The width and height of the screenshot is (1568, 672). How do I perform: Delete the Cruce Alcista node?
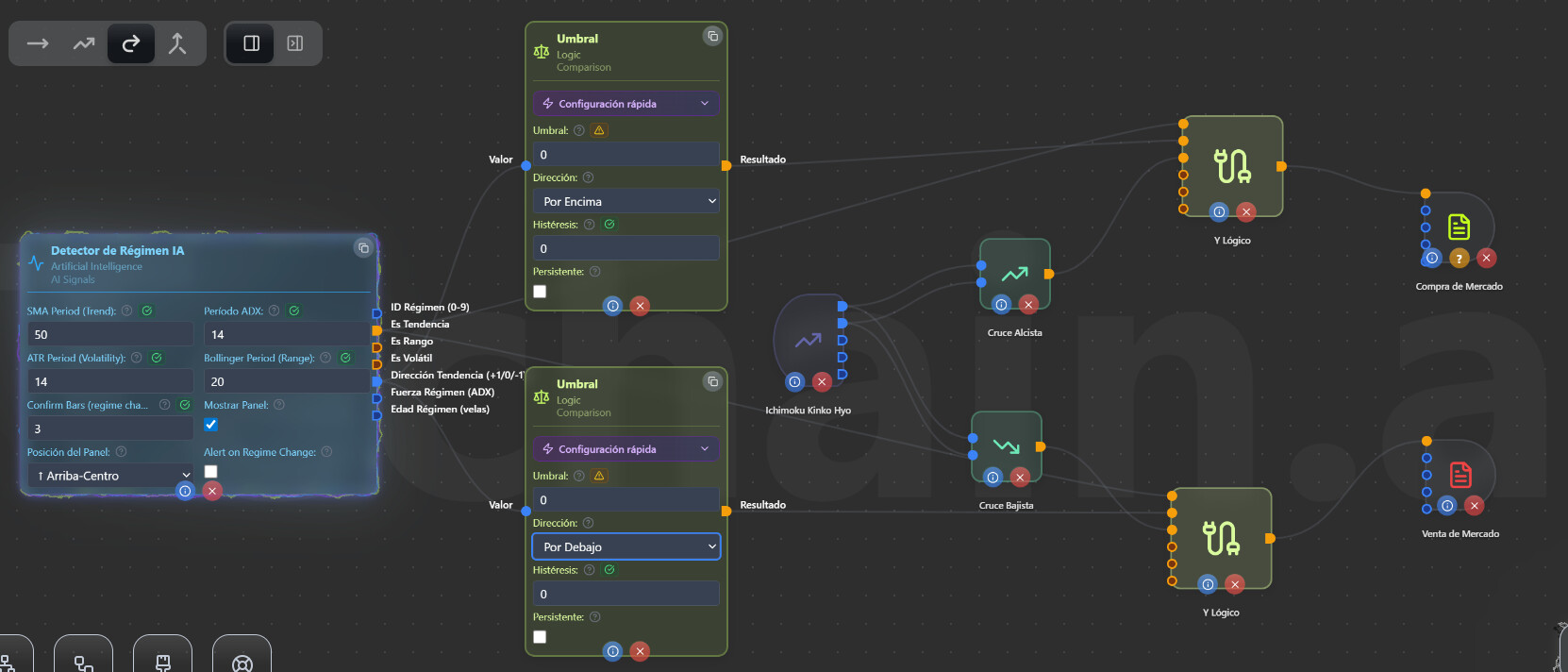1028,304
